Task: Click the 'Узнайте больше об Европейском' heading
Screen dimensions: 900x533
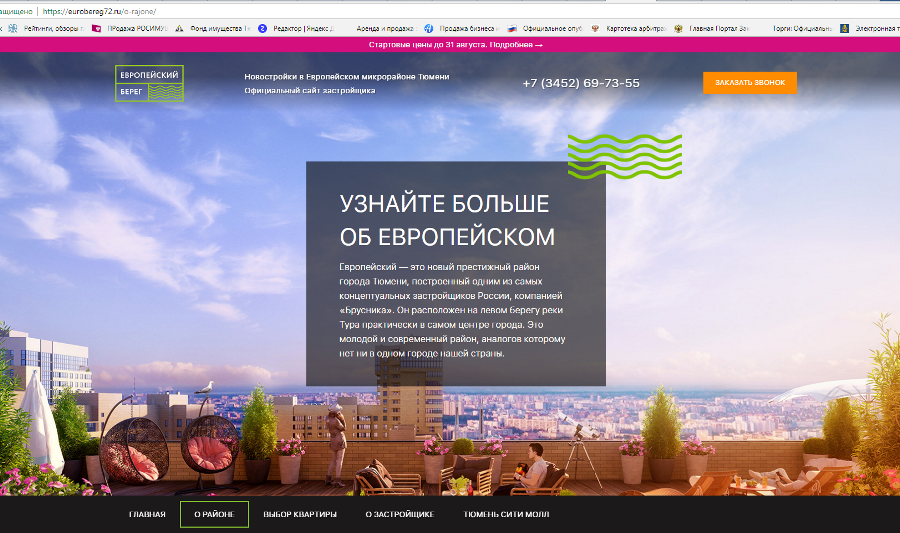Action: (x=447, y=220)
